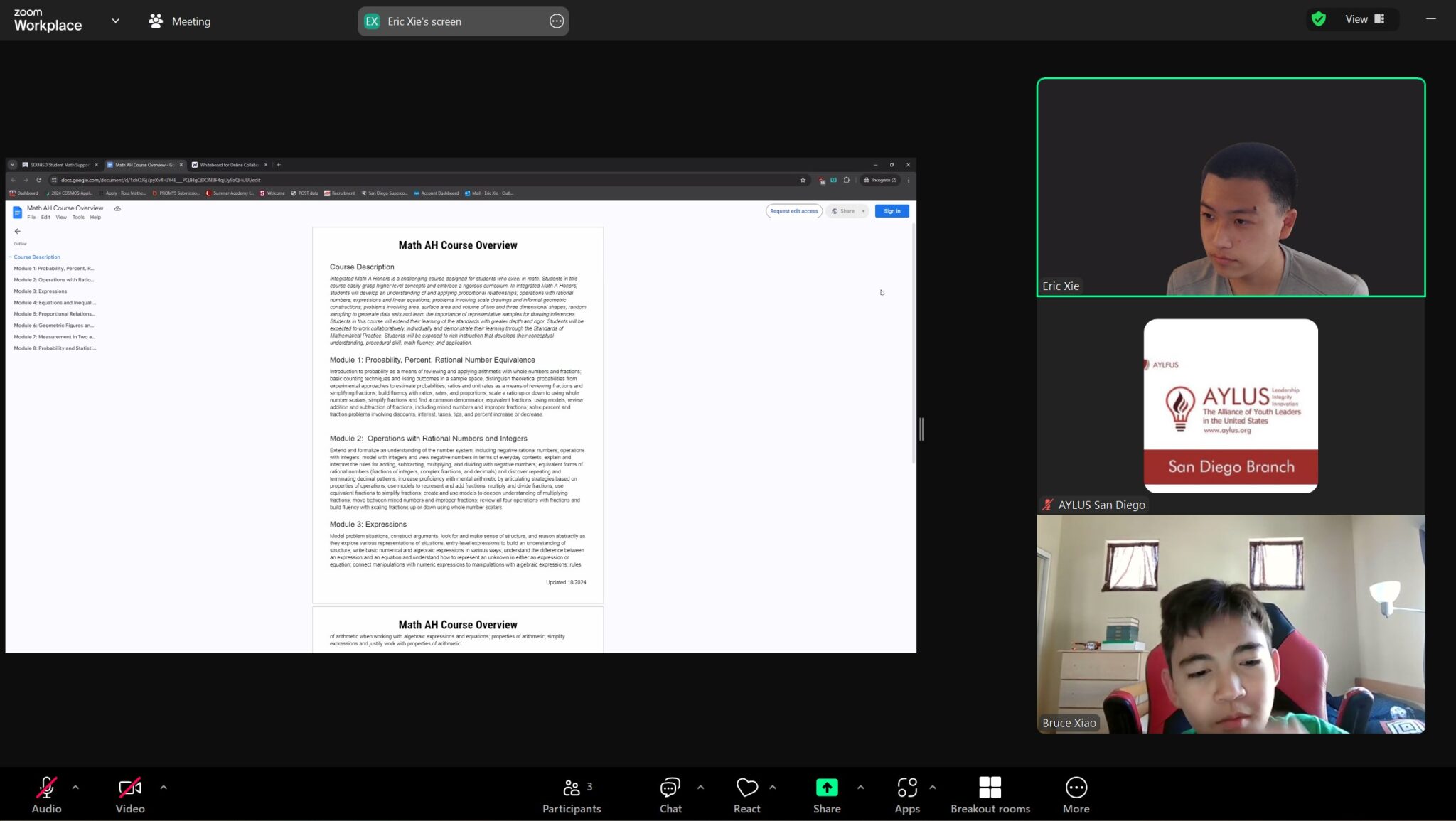Viewport: 1456px width, 821px height.
Task: Open the Tools menu in Docs
Action: [x=78, y=217]
